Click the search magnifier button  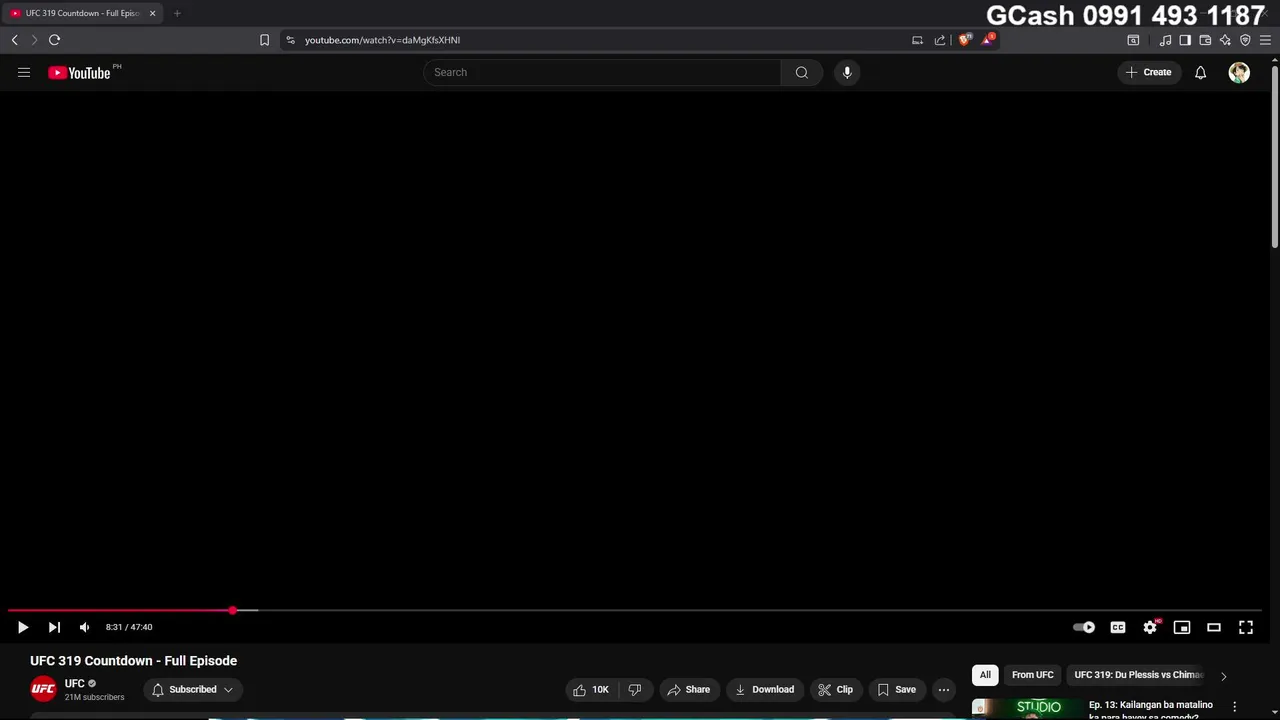(x=801, y=72)
